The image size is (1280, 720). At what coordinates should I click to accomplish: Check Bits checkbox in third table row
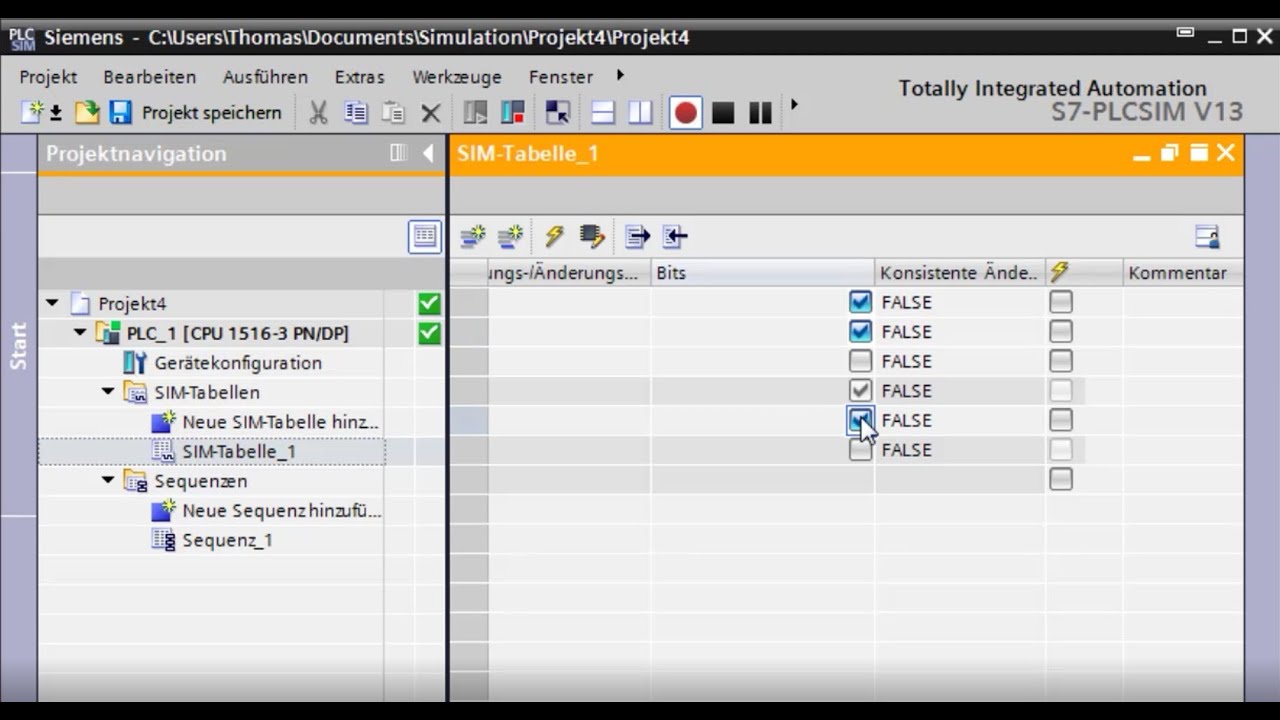pyautogui.click(x=860, y=361)
